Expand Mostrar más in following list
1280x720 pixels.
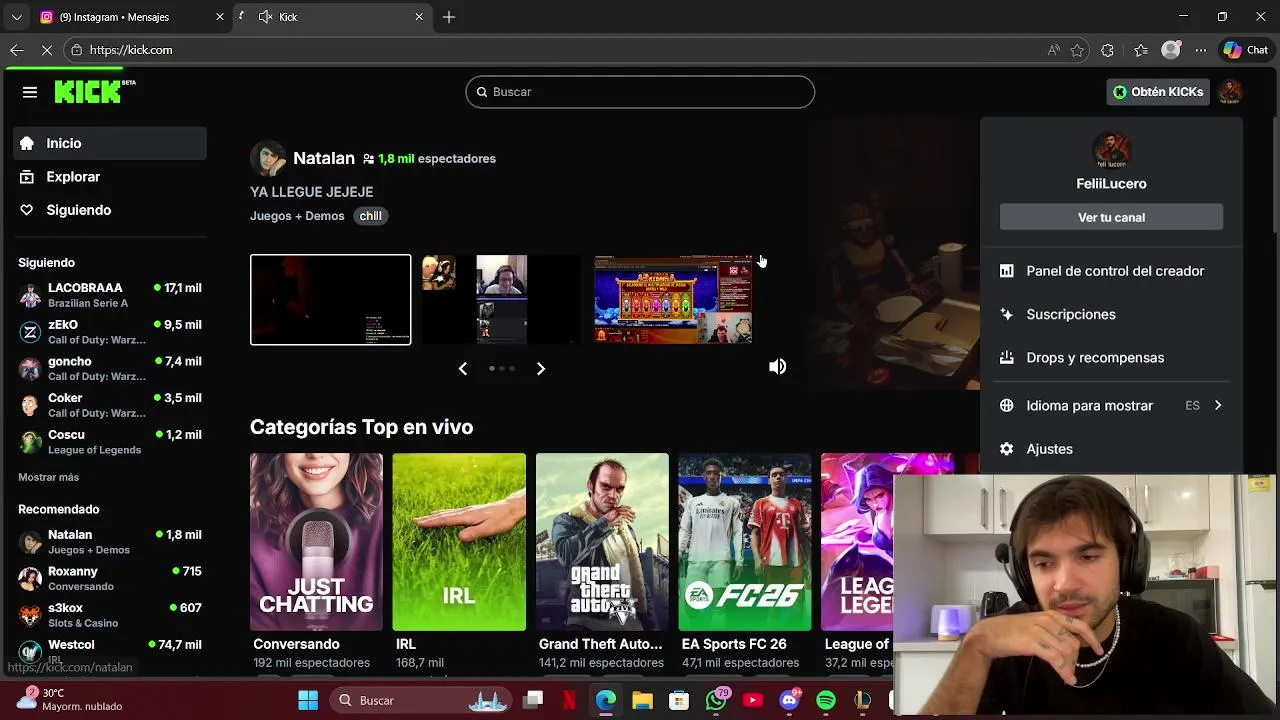tap(48, 477)
